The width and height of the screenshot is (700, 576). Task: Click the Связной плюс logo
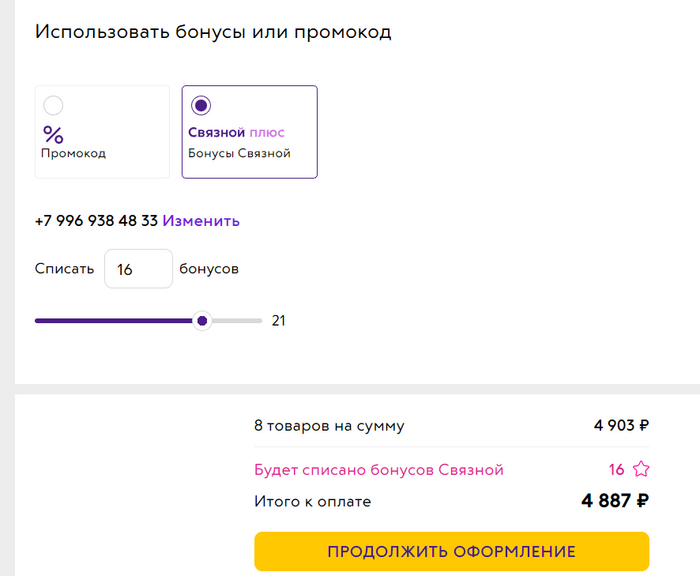tap(236, 132)
